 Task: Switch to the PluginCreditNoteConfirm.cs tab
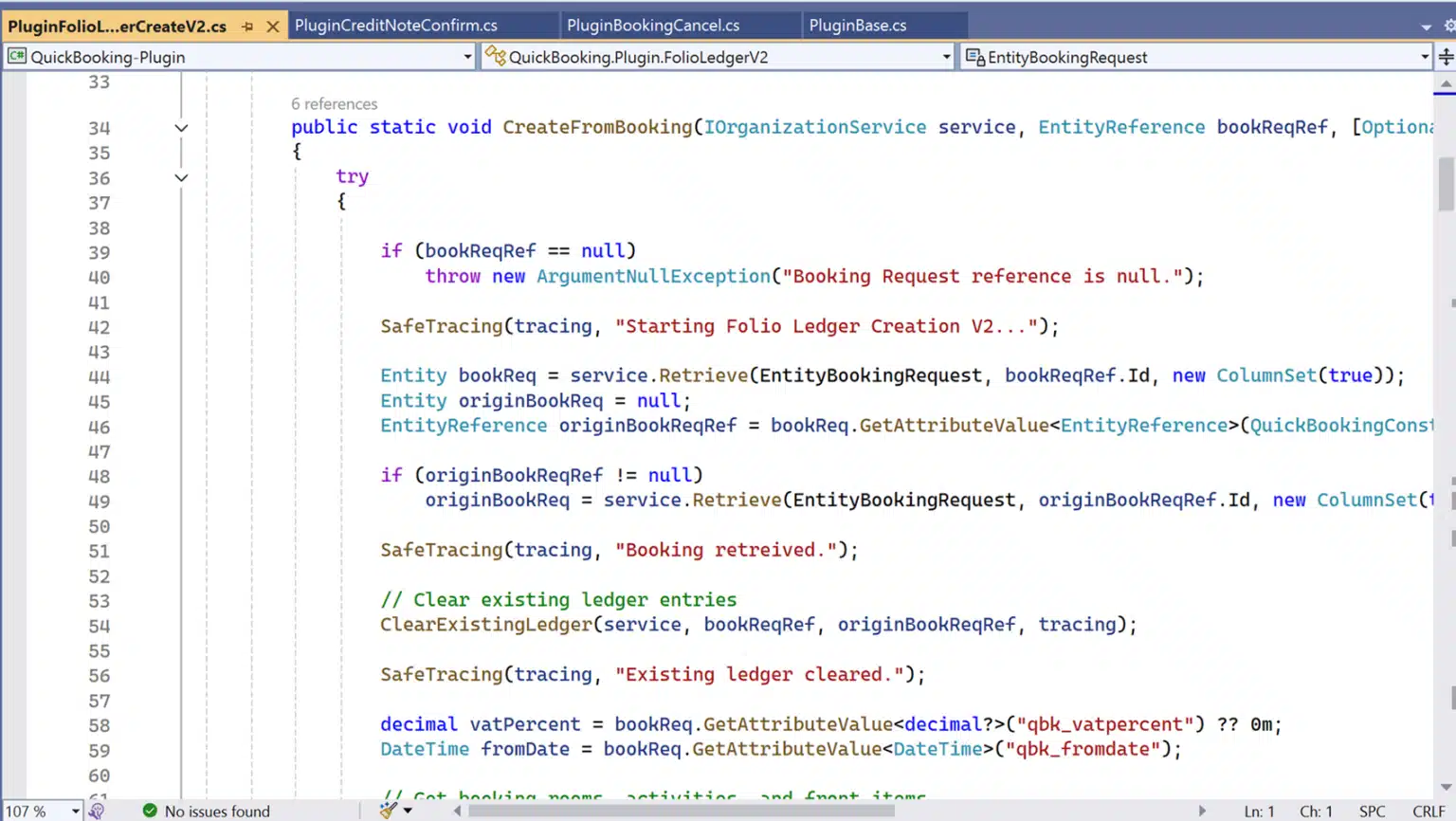[x=395, y=26]
